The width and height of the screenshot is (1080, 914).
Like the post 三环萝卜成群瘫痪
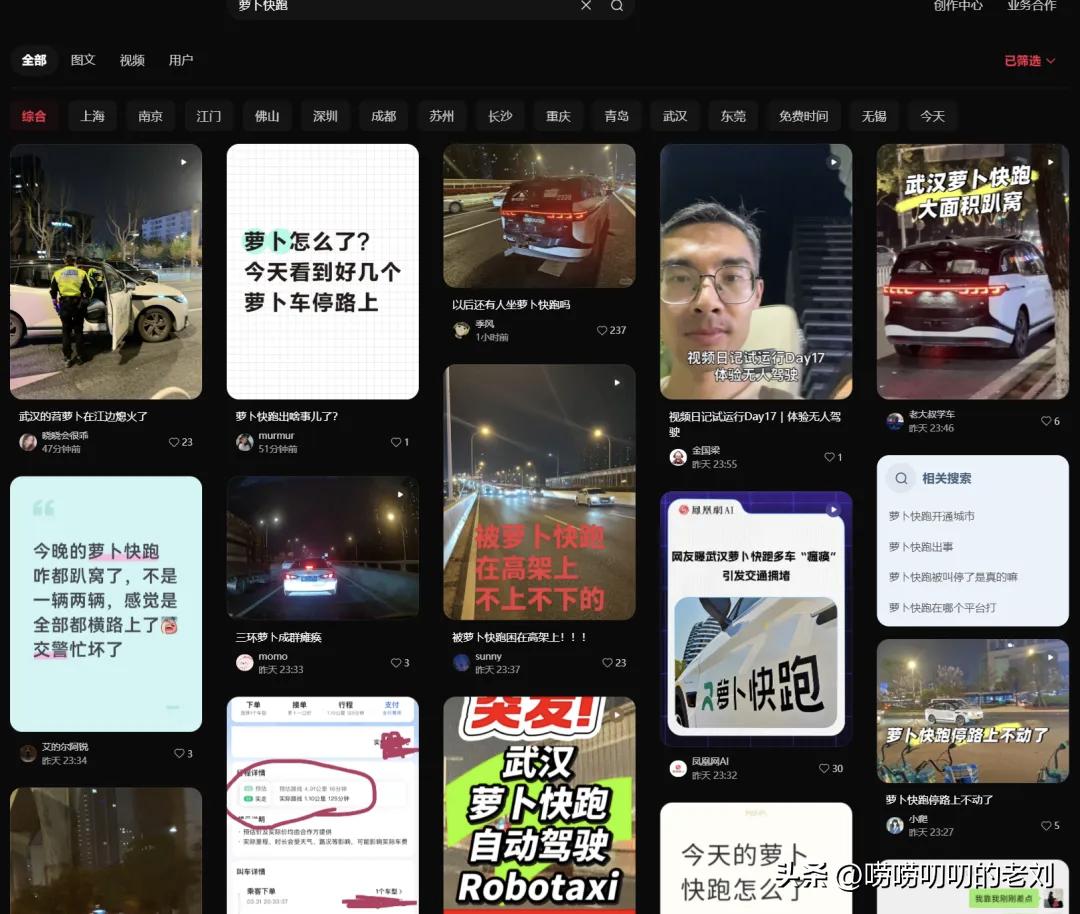[395, 663]
